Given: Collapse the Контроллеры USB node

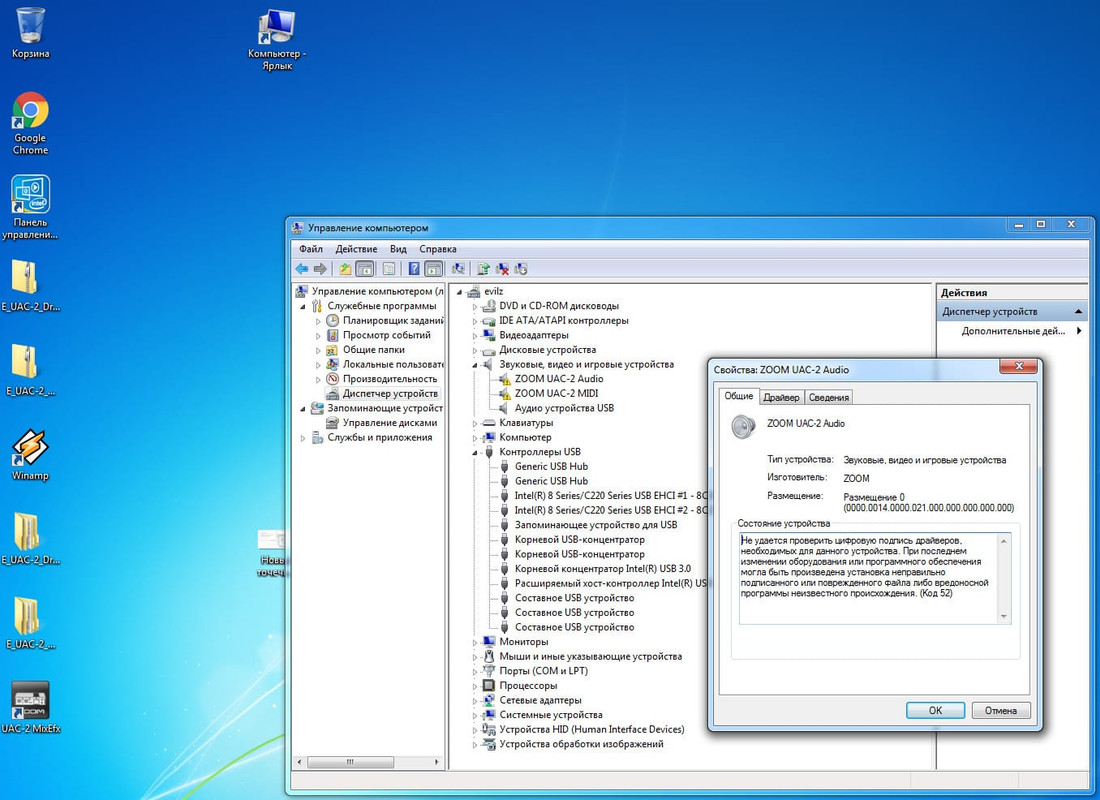Looking at the screenshot, I should tap(475, 453).
